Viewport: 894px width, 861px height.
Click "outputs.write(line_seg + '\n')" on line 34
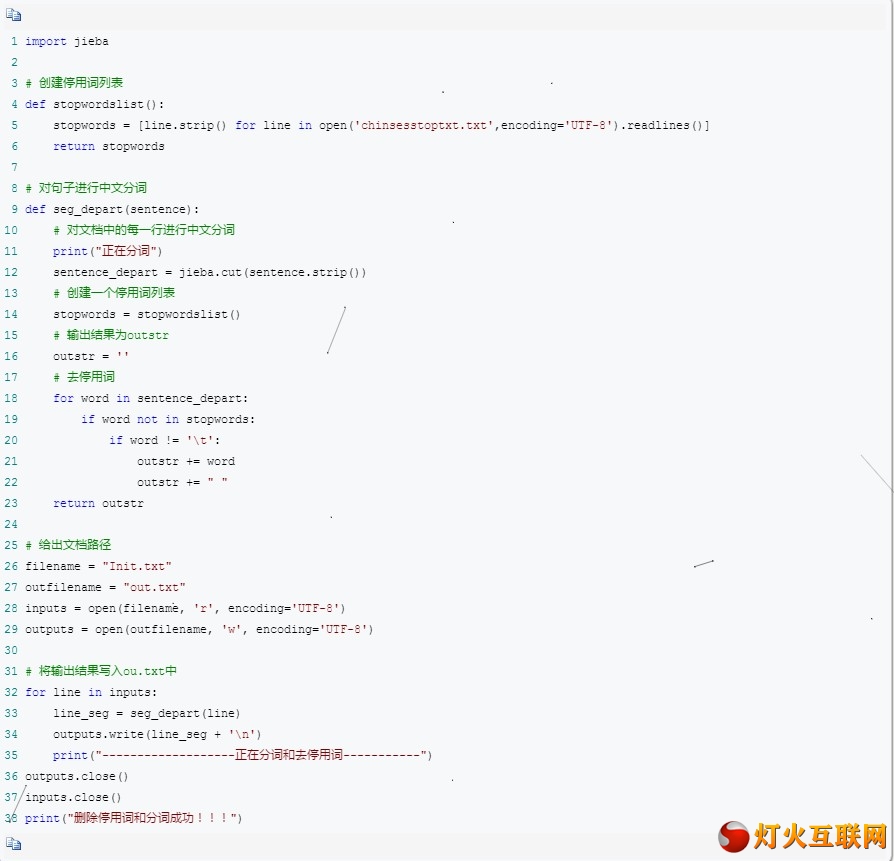(x=157, y=734)
